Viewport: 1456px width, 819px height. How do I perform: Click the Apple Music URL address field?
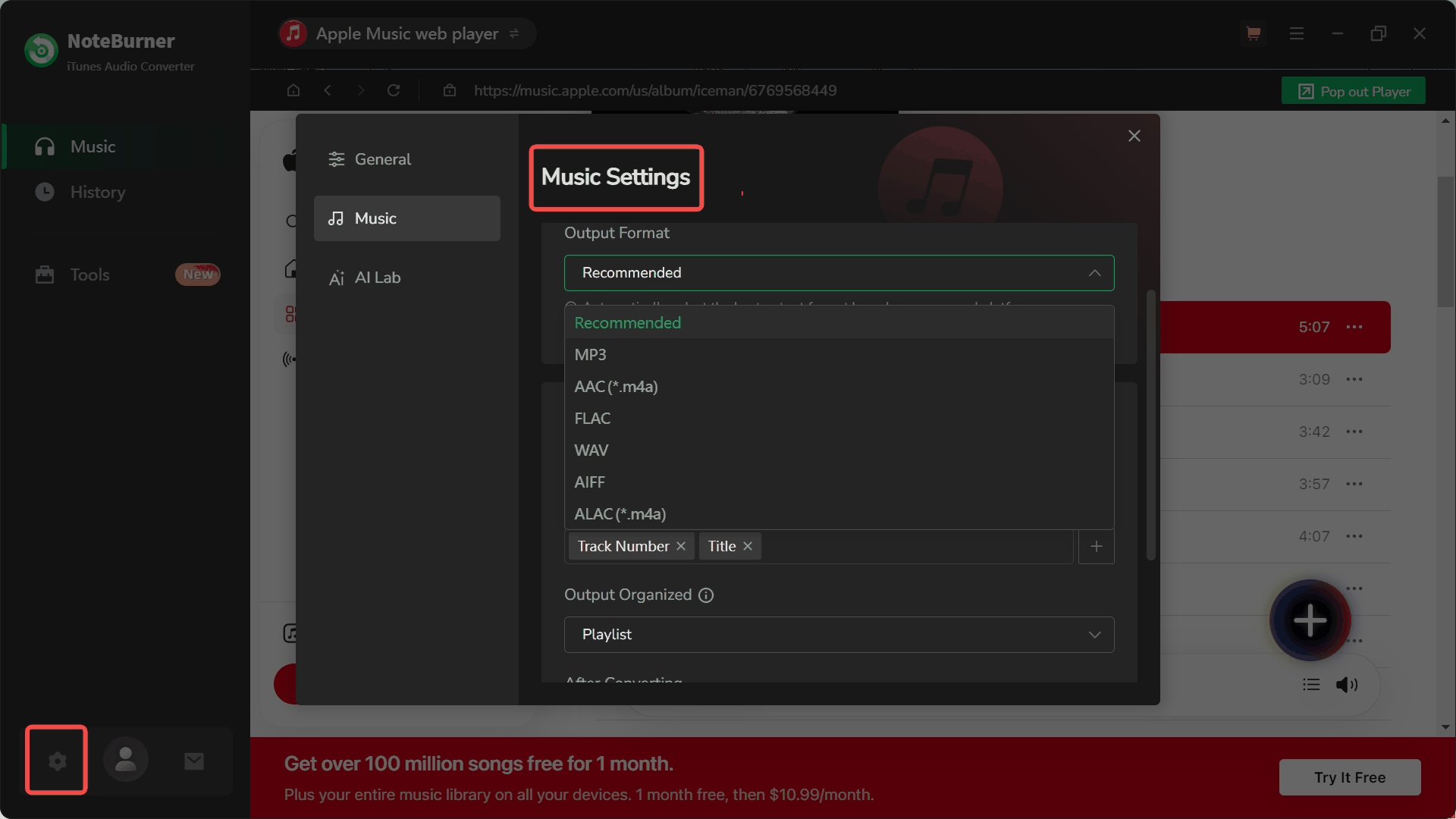[x=655, y=90]
